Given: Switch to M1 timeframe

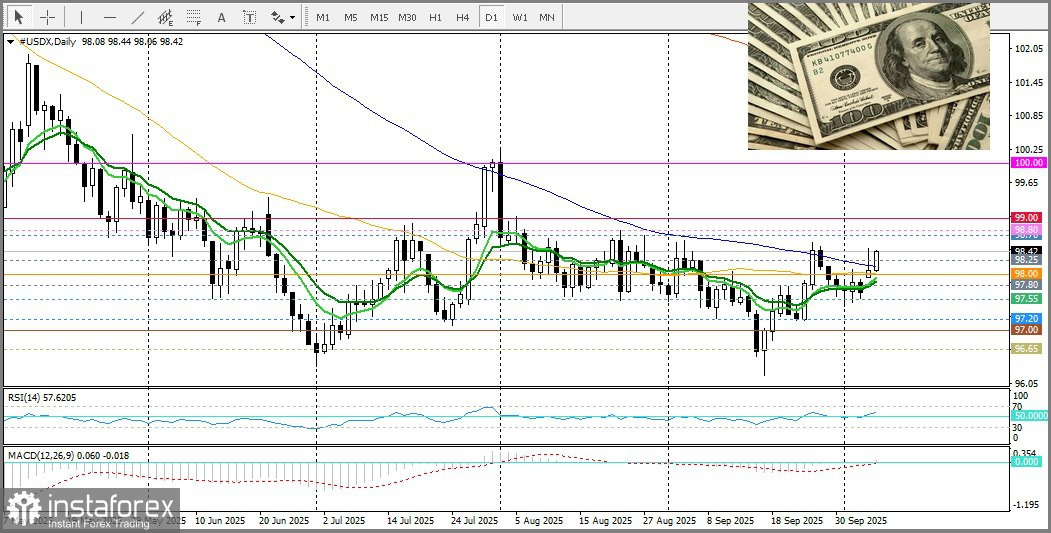Looking at the screenshot, I should [322, 17].
